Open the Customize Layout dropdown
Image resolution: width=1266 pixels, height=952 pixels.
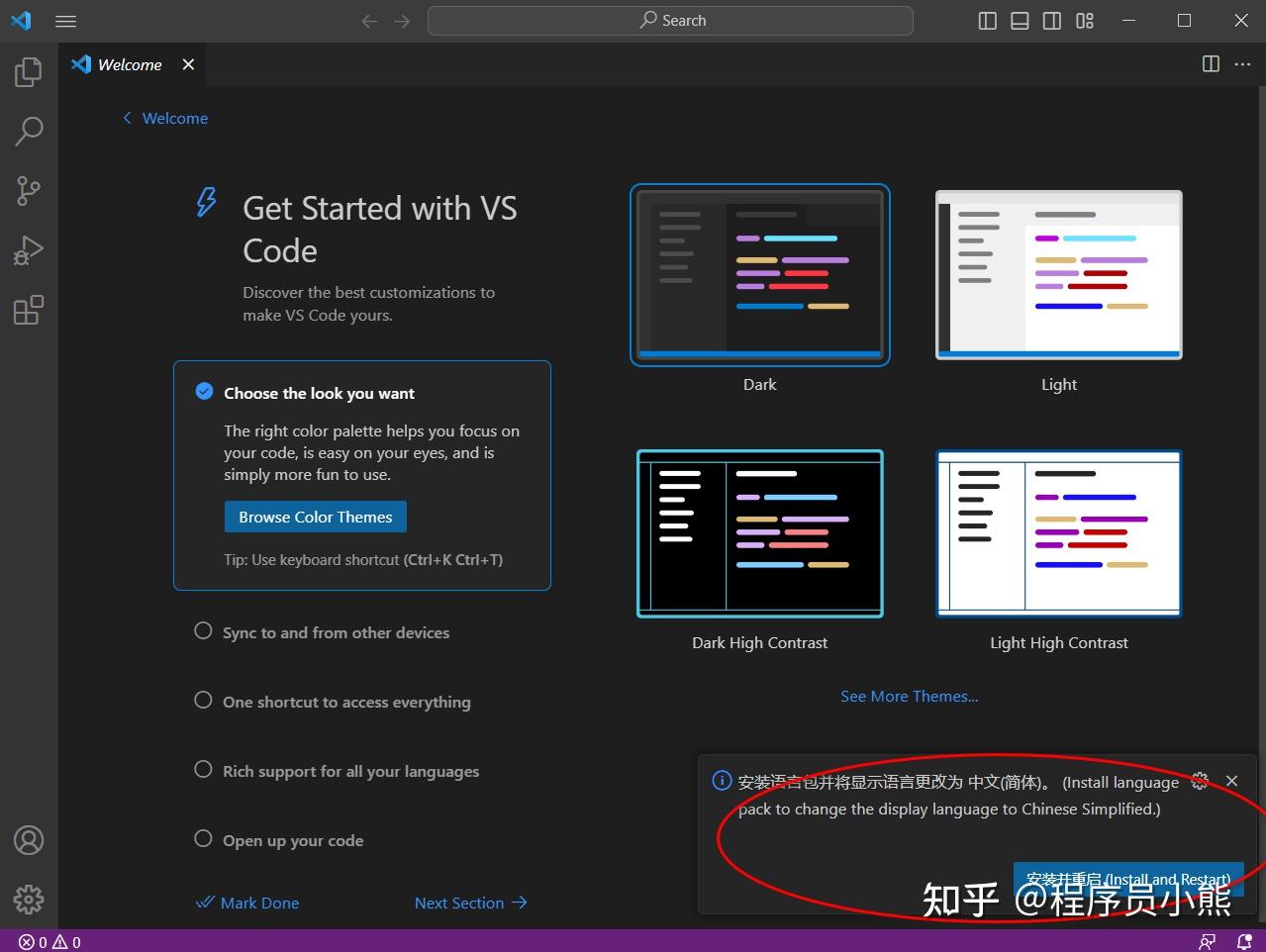point(1084,20)
